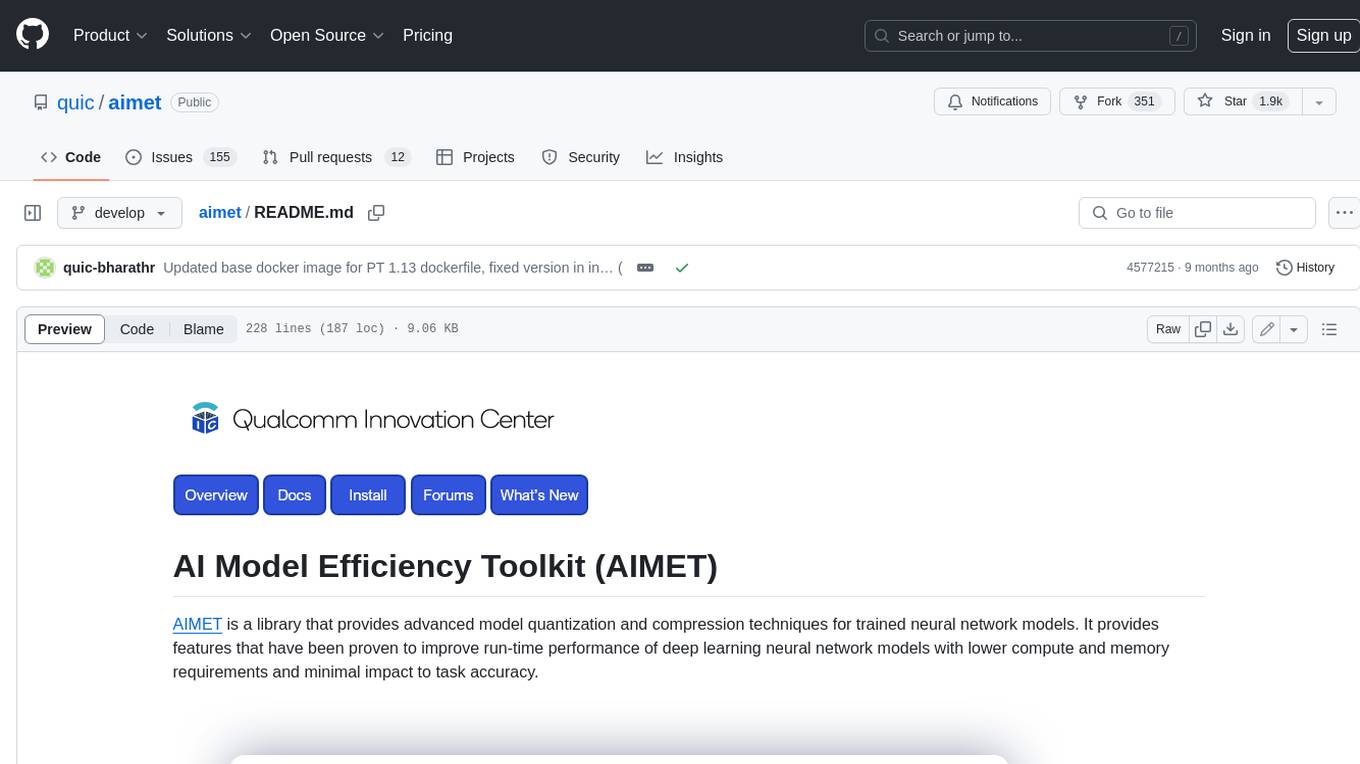Open the Issues tab
Viewport: 1360px width, 764px height.
click(x=179, y=157)
